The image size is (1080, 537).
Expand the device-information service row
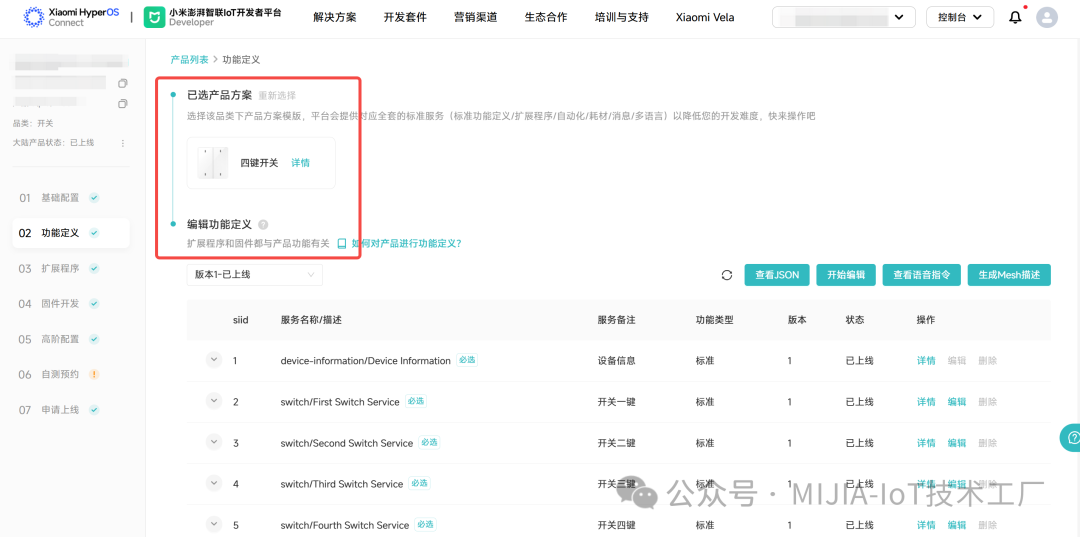click(x=214, y=360)
